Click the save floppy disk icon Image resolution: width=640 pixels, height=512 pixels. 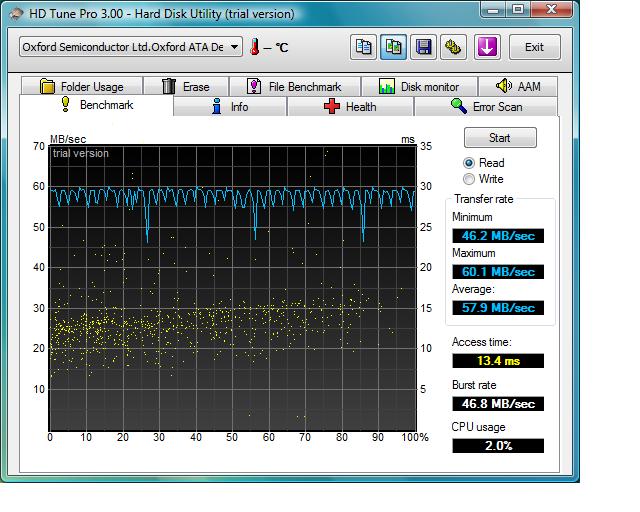[423, 47]
